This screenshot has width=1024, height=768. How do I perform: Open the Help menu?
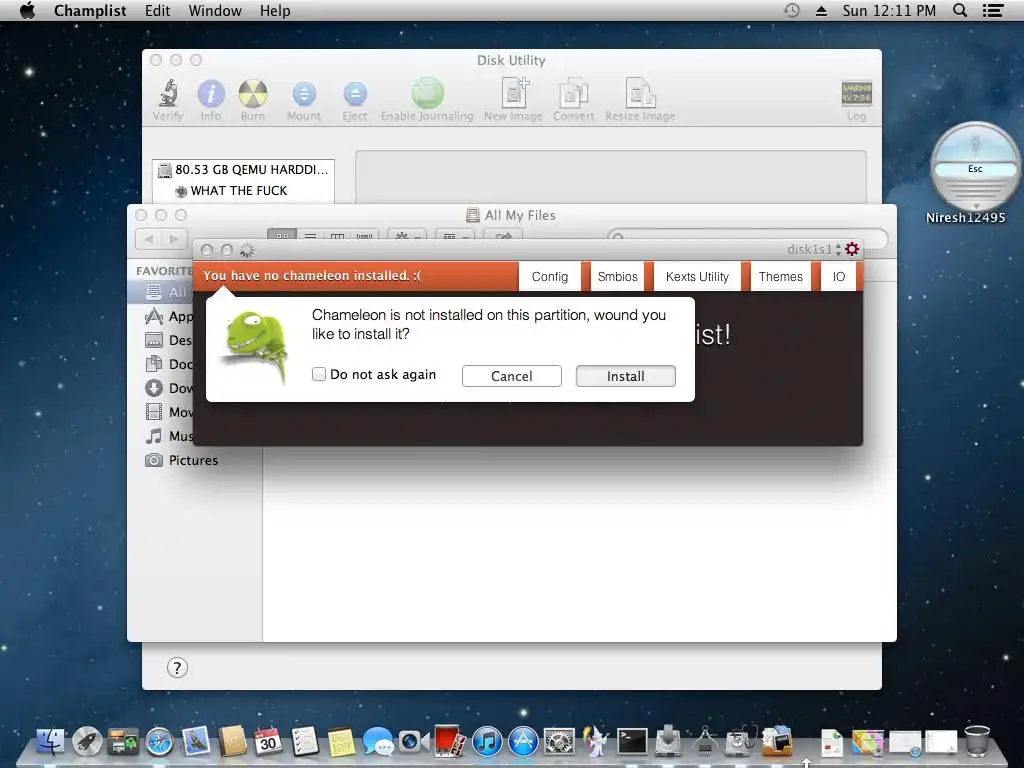tap(275, 10)
